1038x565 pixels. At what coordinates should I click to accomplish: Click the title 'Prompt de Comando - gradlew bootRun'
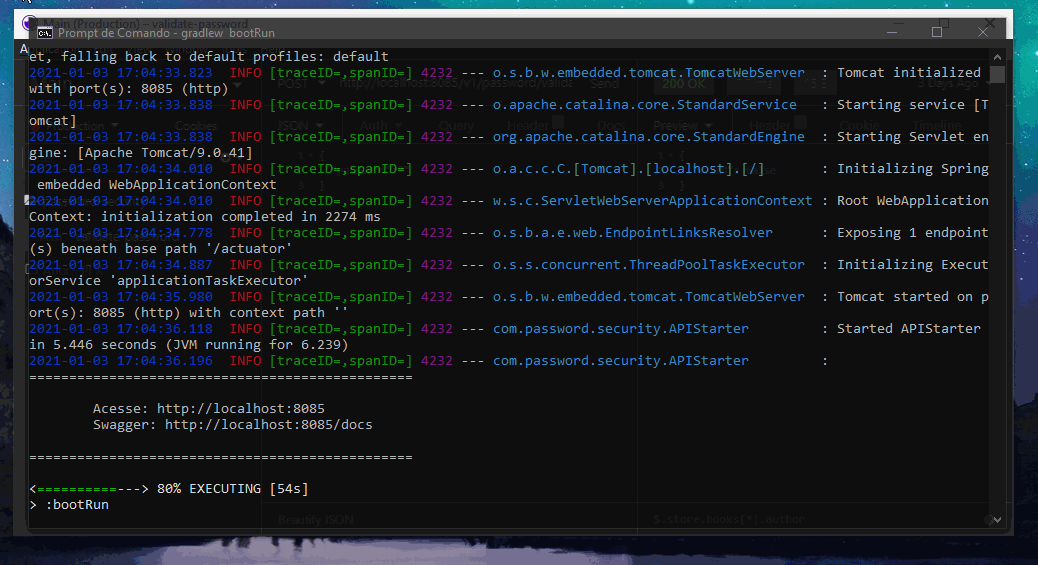coord(166,33)
